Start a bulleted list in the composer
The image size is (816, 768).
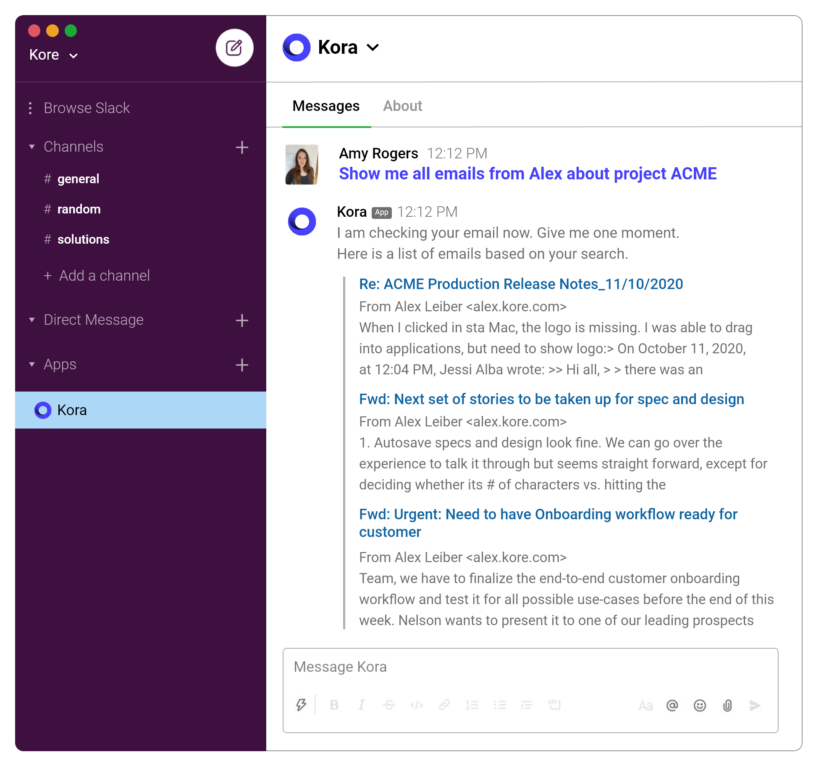(500, 705)
